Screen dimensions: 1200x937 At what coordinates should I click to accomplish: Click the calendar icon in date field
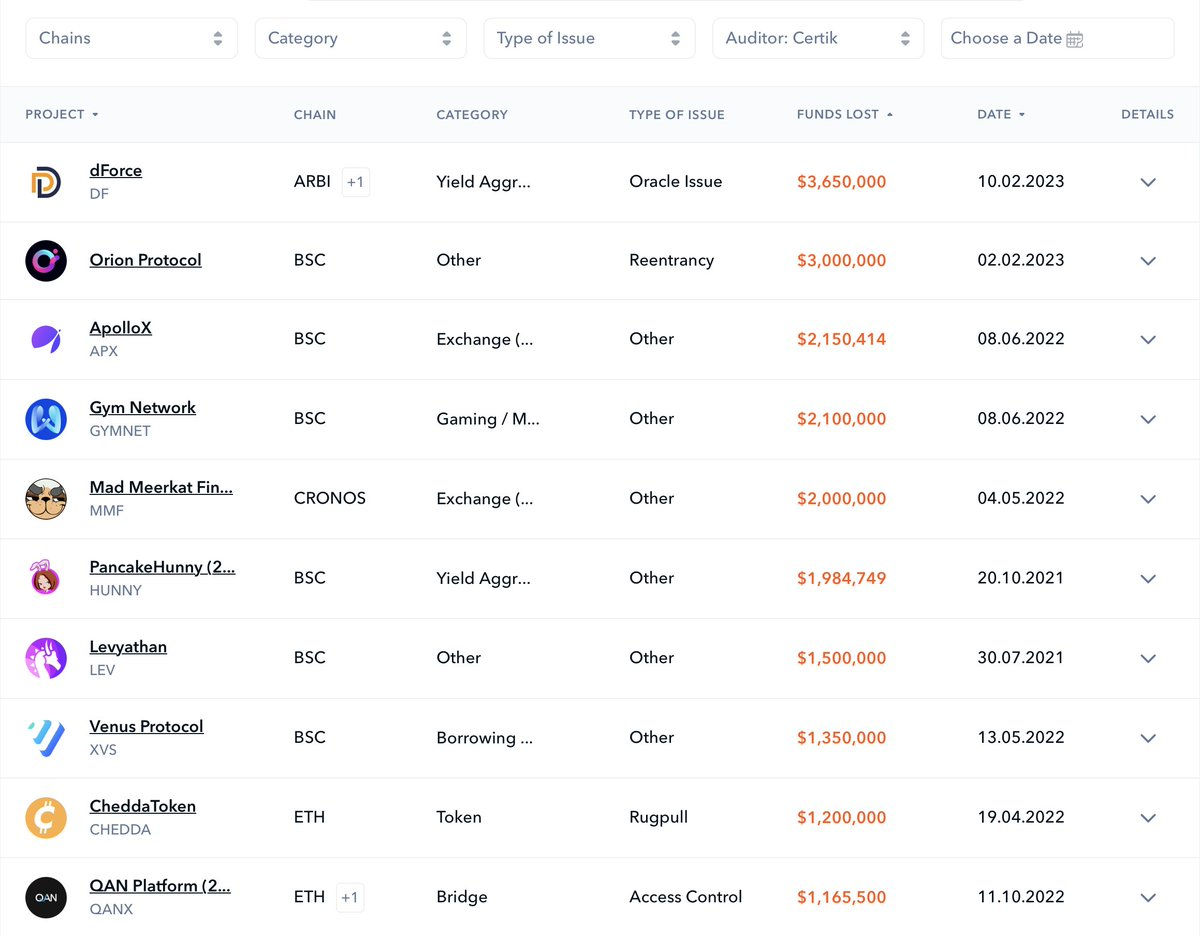1075,40
